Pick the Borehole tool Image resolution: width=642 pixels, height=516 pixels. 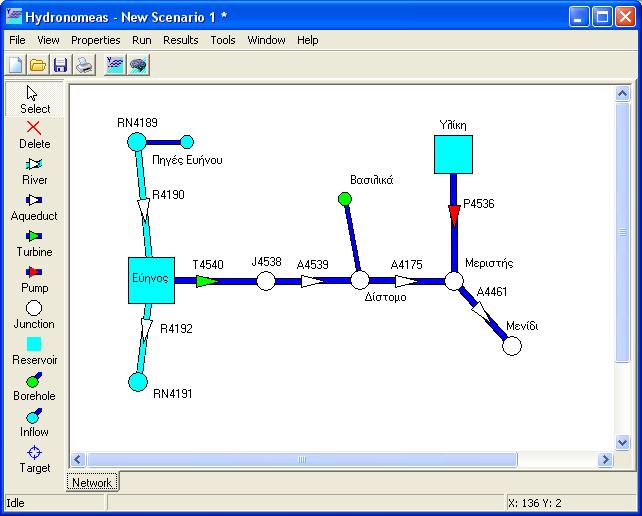[x=34, y=387]
